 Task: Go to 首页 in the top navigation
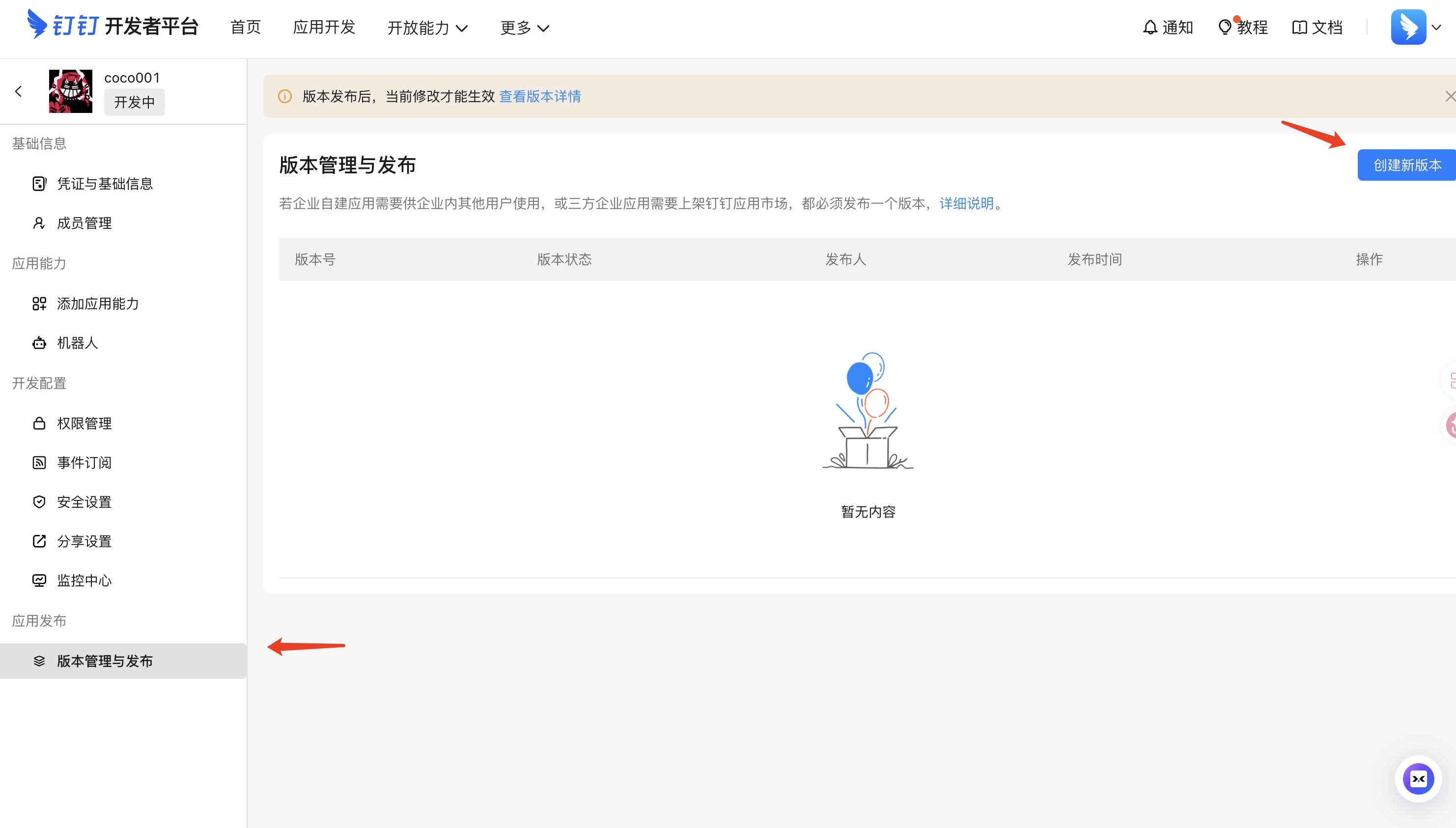245,28
